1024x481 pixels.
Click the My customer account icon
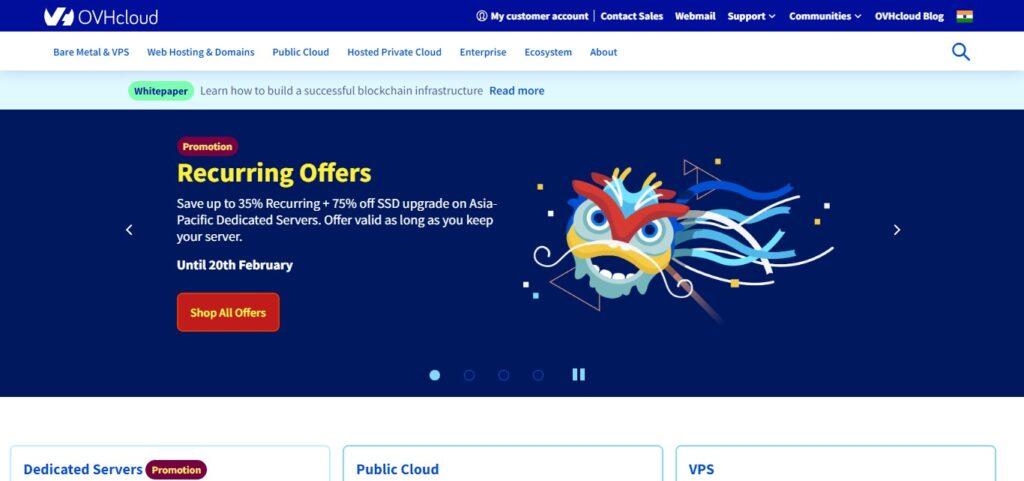(482, 16)
